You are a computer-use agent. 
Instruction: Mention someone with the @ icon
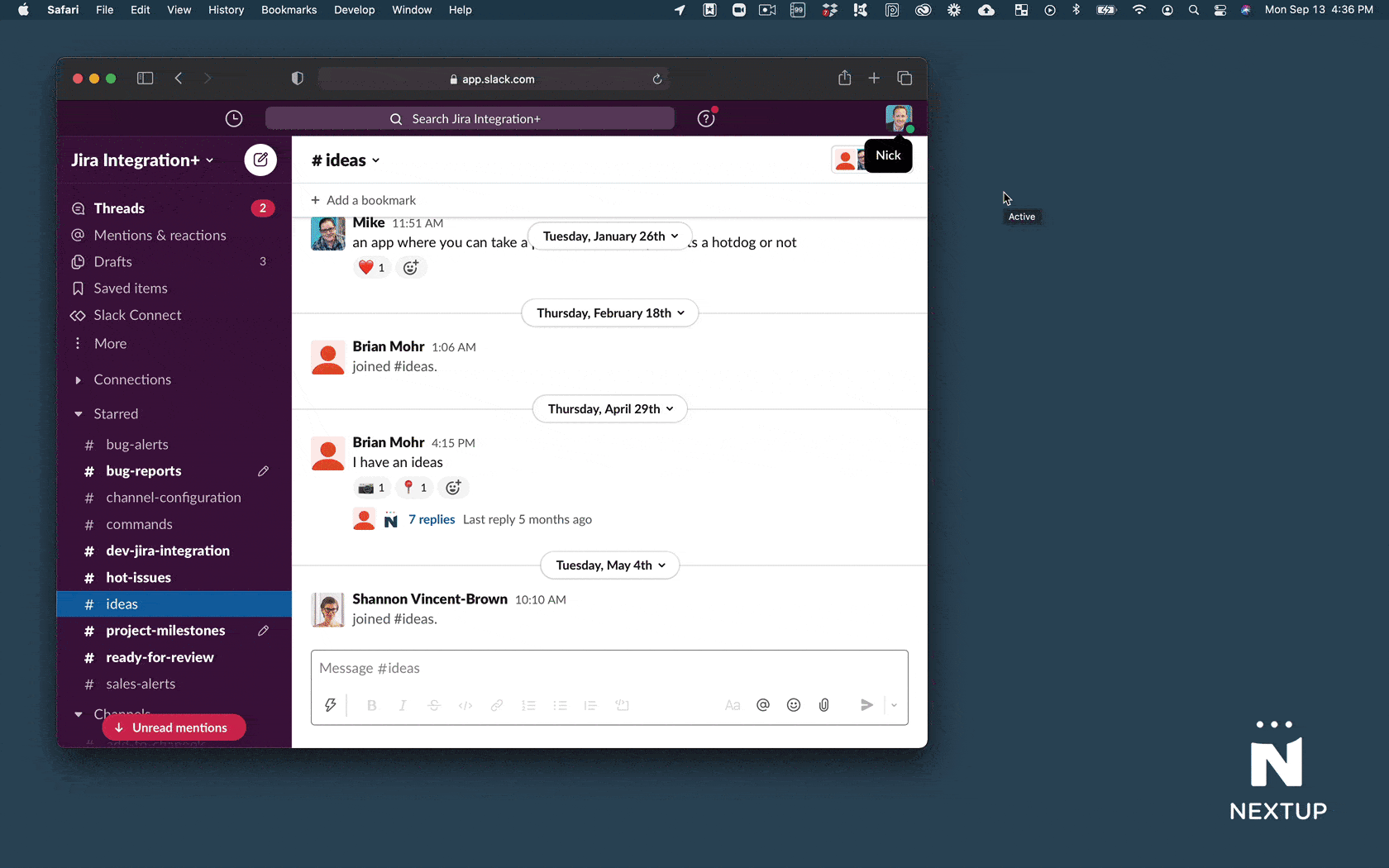763,705
